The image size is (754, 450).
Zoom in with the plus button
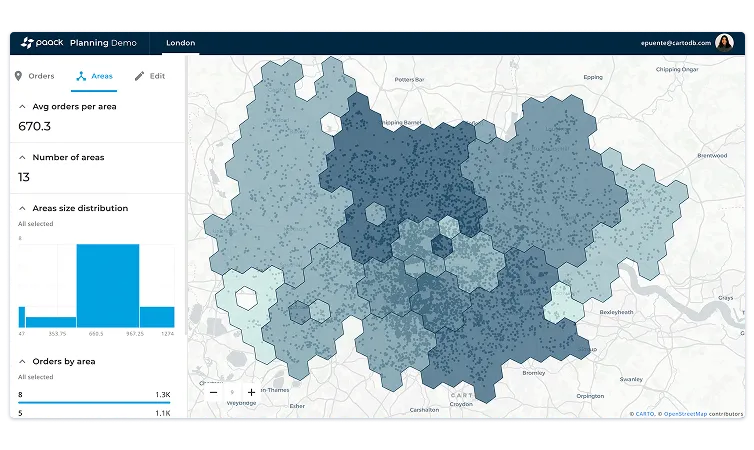coord(251,392)
